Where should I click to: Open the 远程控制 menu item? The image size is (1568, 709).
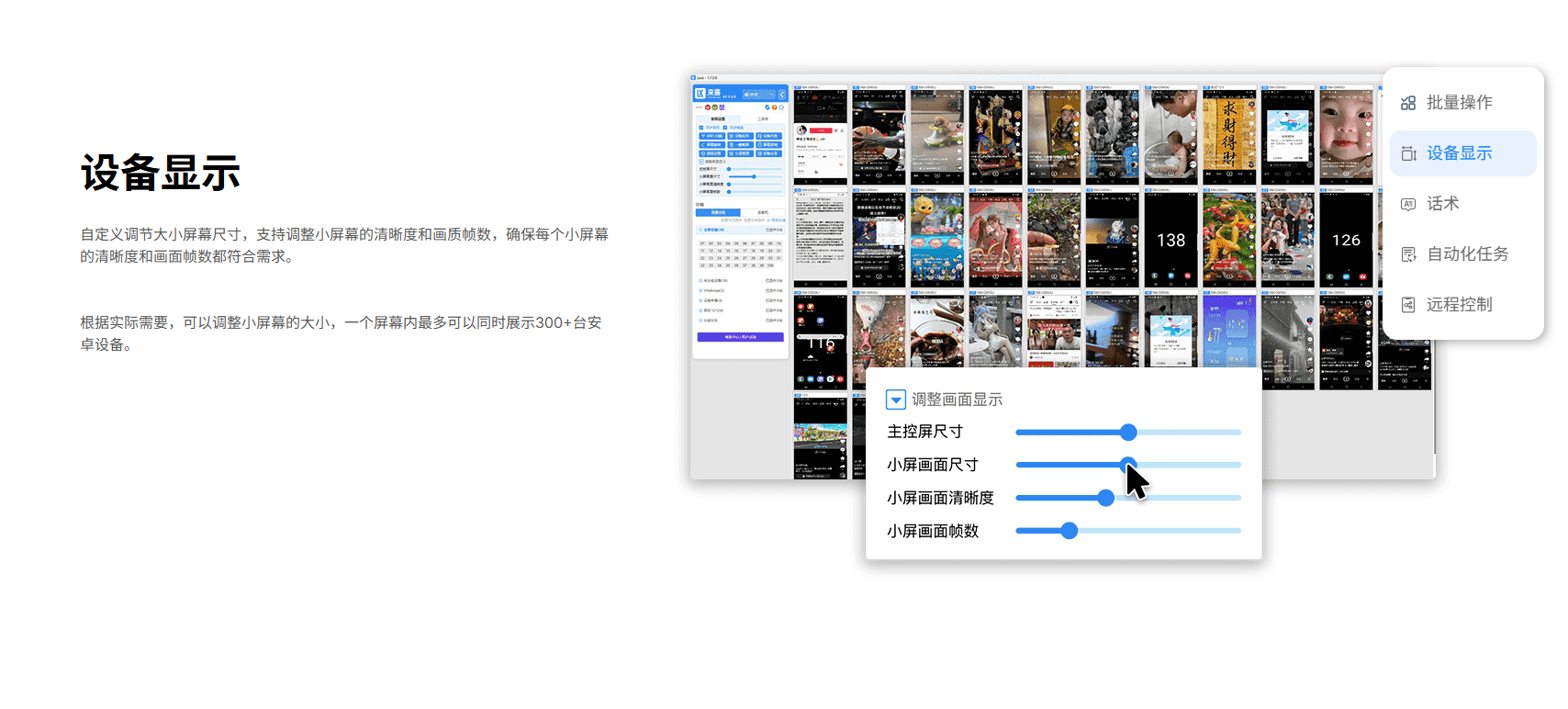click(1462, 305)
